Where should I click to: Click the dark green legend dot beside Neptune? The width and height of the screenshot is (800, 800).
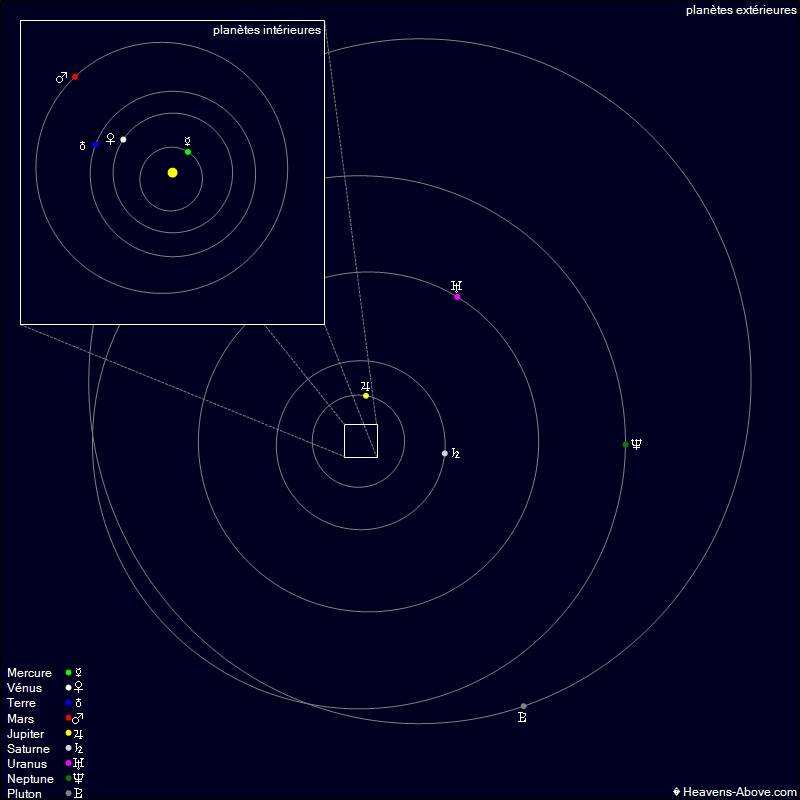click(68, 779)
